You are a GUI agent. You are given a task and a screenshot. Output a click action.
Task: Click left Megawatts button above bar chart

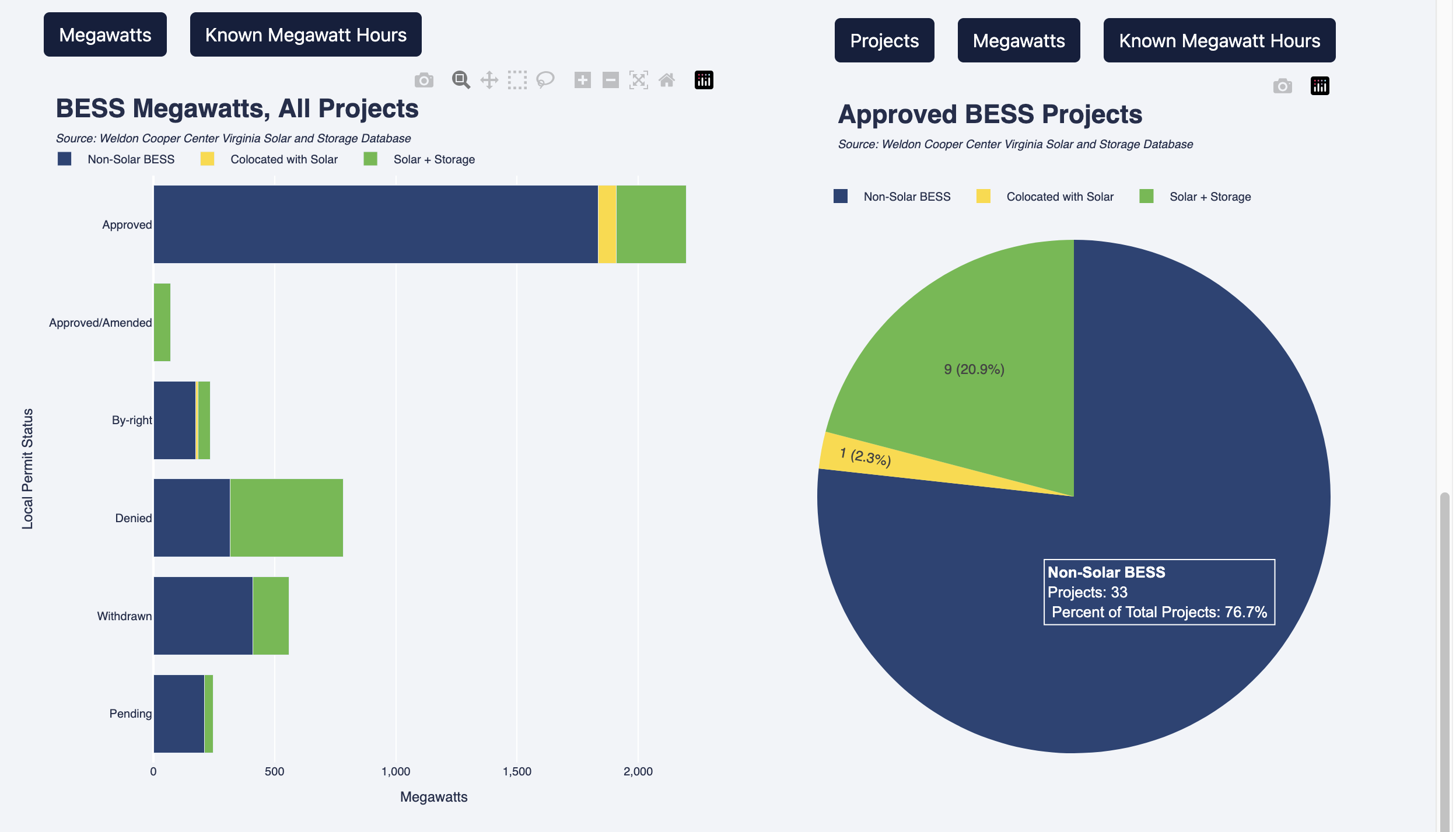pyautogui.click(x=105, y=34)
